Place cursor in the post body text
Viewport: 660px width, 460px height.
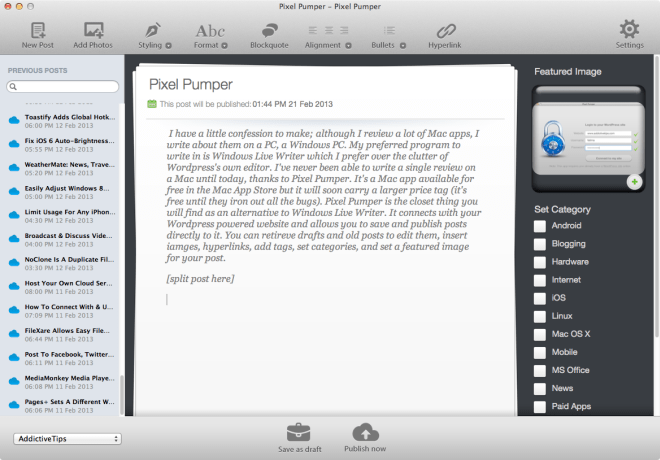point(323,195)
